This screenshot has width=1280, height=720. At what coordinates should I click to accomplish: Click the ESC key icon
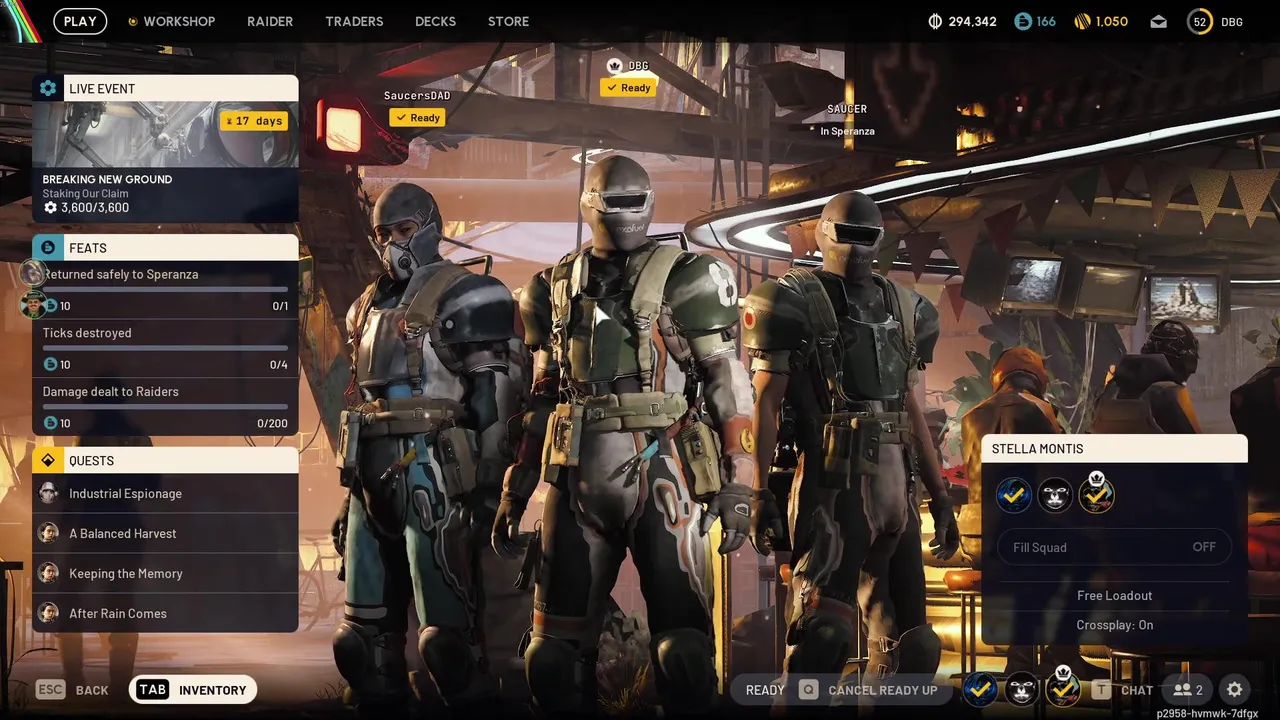(50, 690)
